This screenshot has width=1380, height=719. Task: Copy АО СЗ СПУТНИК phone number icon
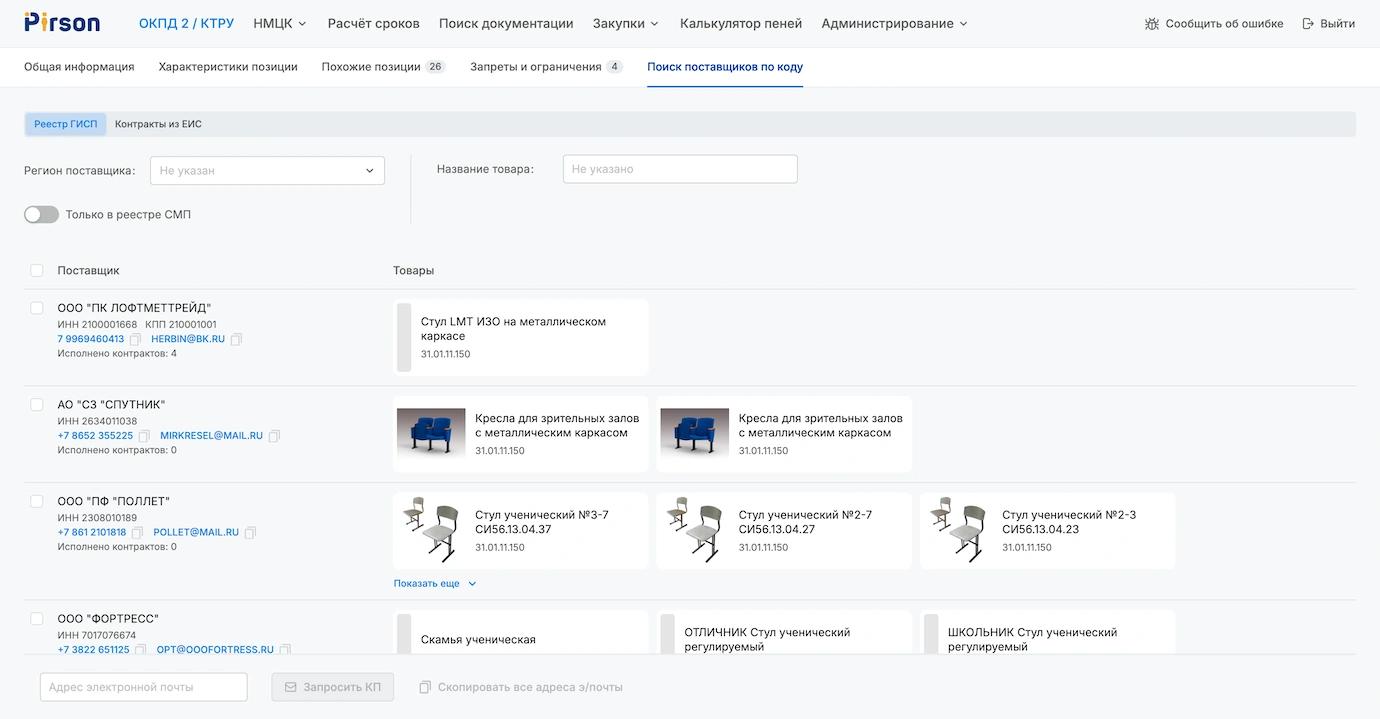click(x=144, y=436)
